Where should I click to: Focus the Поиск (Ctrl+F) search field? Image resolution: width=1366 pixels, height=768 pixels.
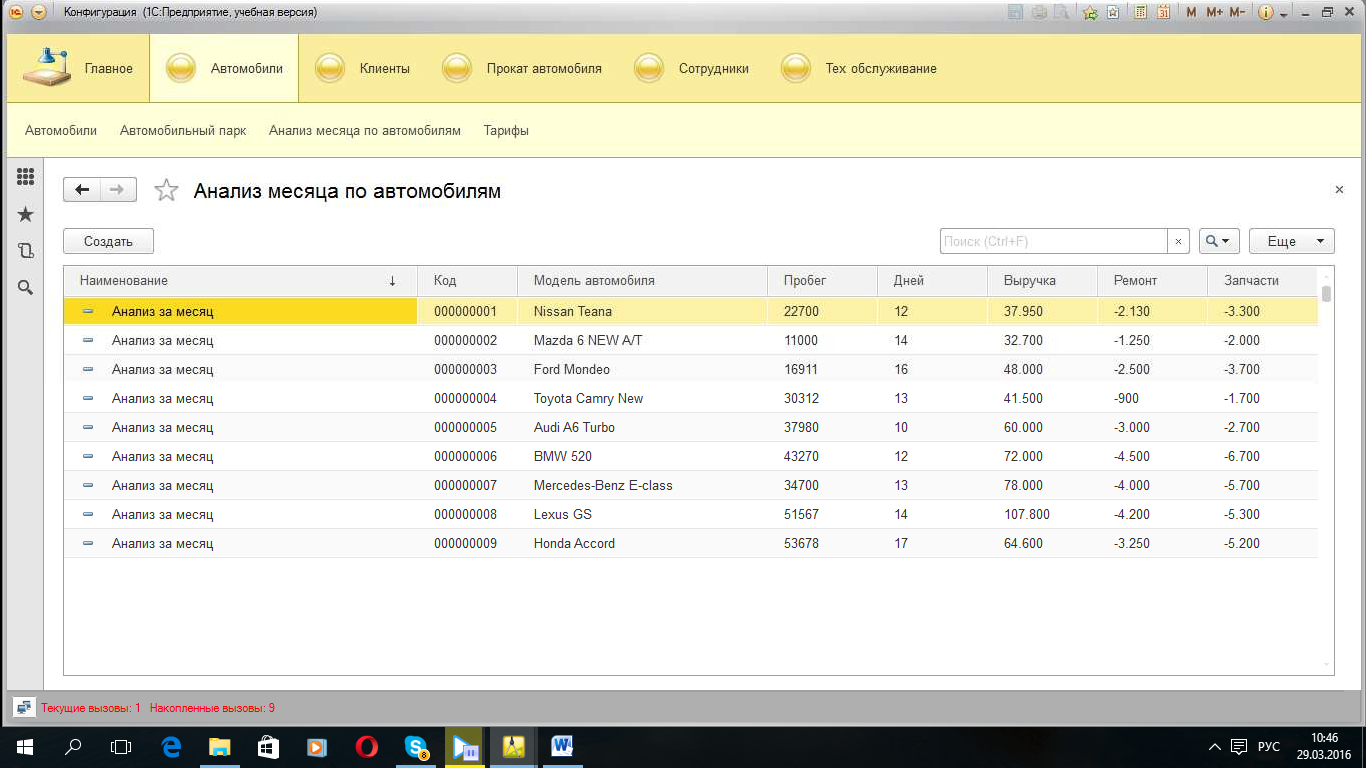(1054, 241)
